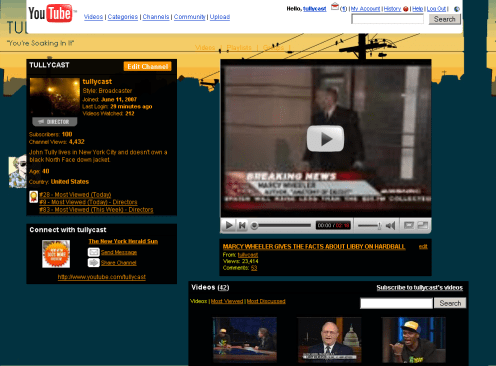496x366 pixels.
Task: Click Search button in Videos section
Action: click(450, 303)
